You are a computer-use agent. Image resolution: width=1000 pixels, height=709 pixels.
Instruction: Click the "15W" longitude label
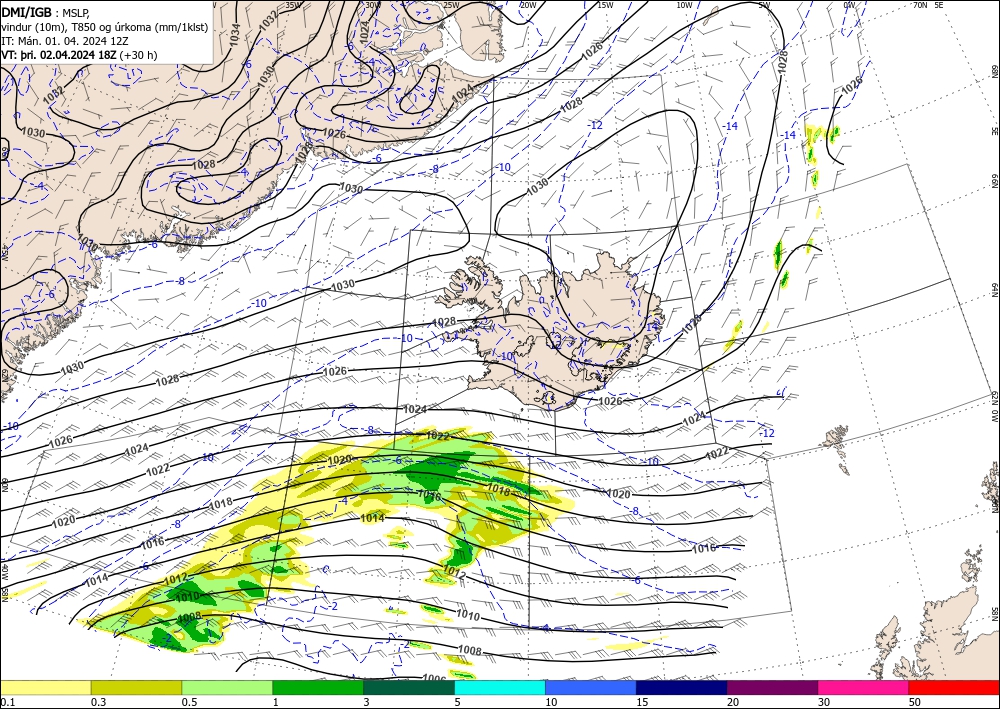pyautogui.click(x=605, y=5)
